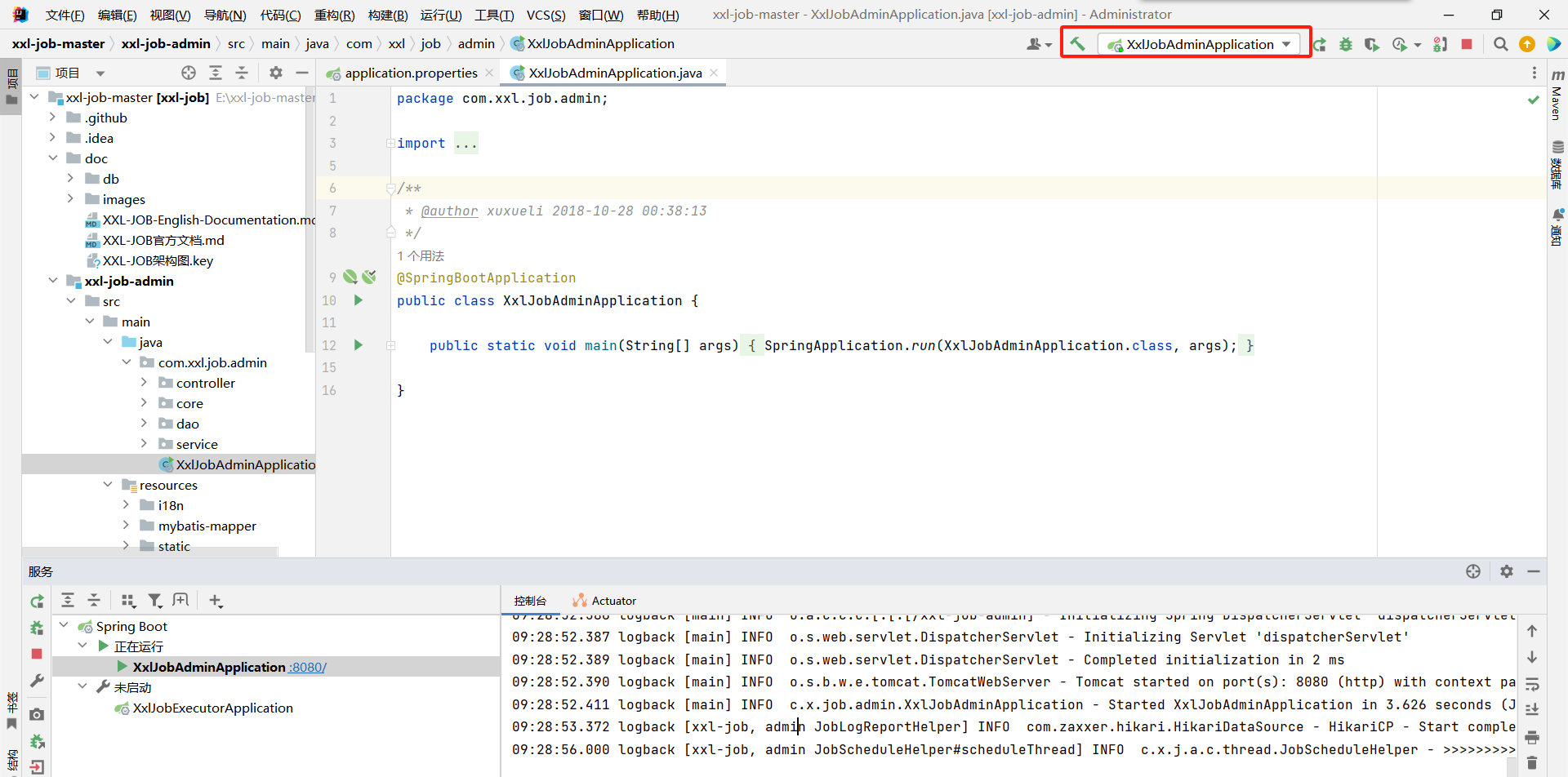This screenshot has height=777, width=1568.
Task: Open project panel settings gear
Action: pyautogui.click(x=276, y=73)
